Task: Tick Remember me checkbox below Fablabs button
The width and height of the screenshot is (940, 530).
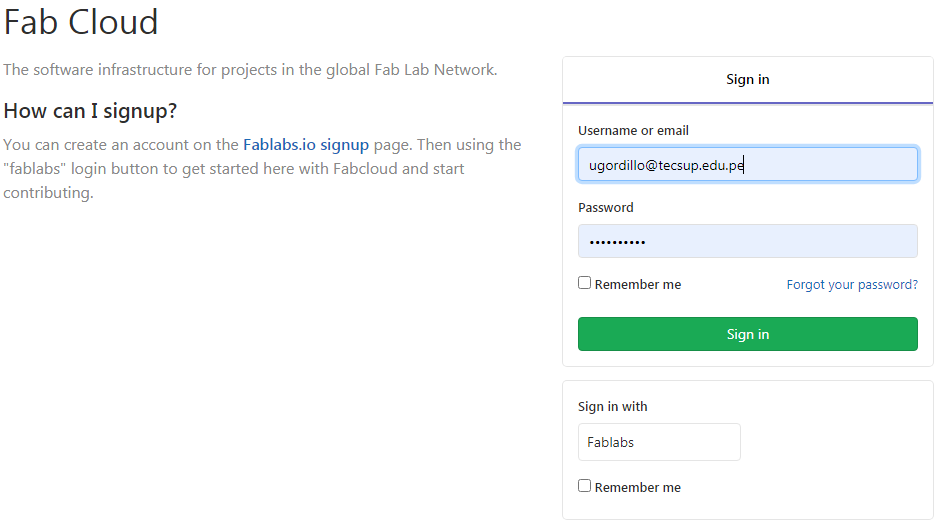Action: coord(585,486)
